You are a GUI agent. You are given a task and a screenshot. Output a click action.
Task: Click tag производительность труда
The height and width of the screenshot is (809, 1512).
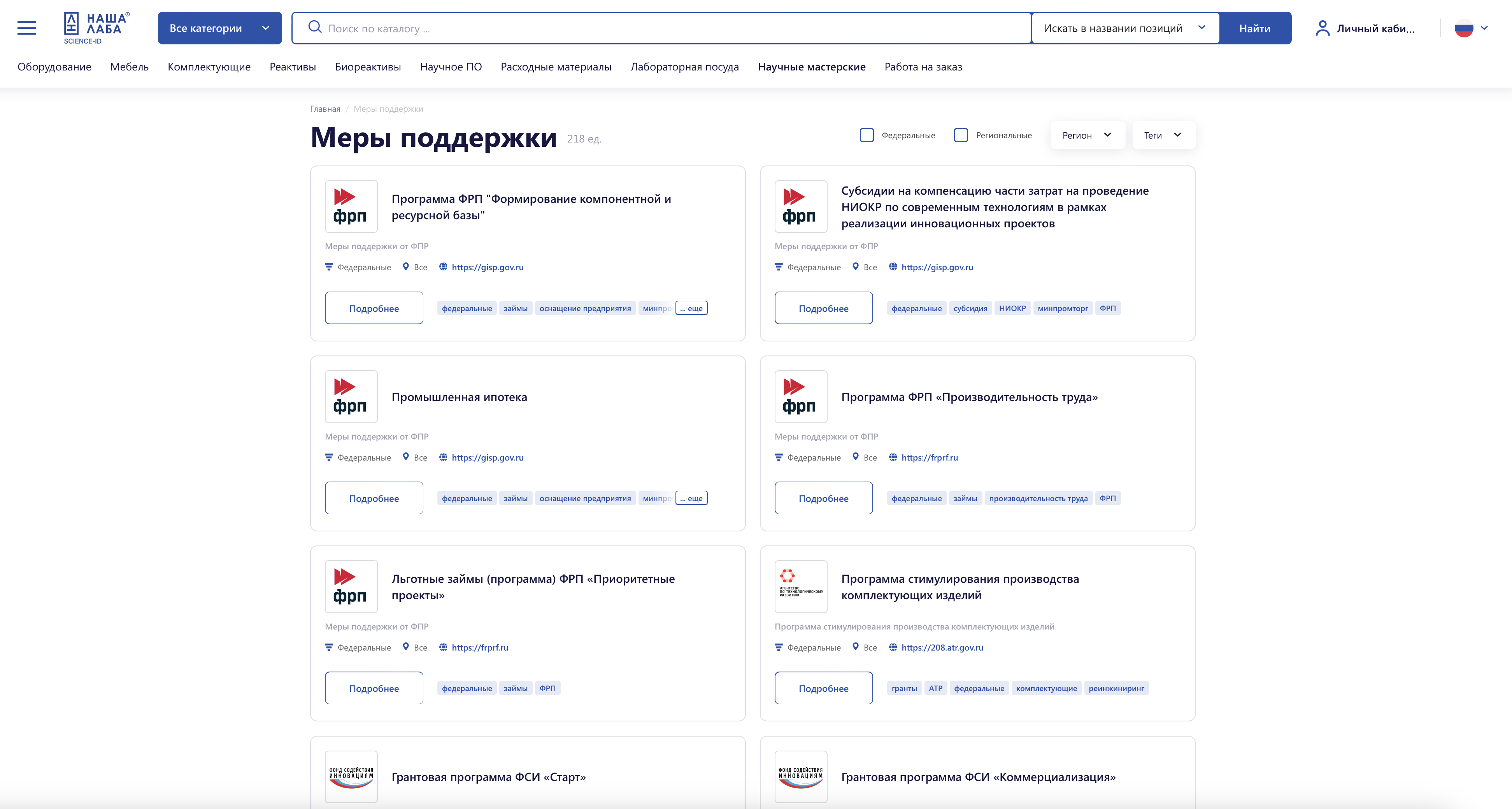pyautogui.click(x=1038, y=498)
